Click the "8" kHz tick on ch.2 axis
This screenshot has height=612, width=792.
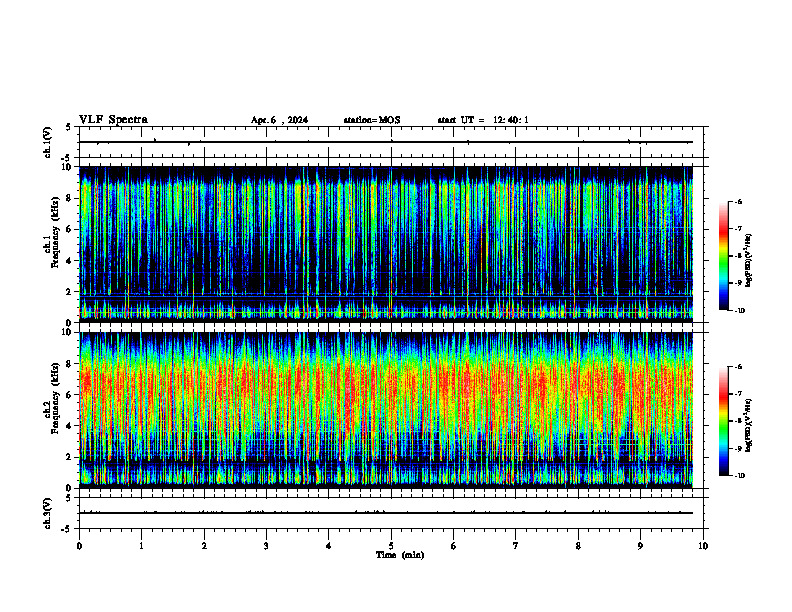[69, 364]
